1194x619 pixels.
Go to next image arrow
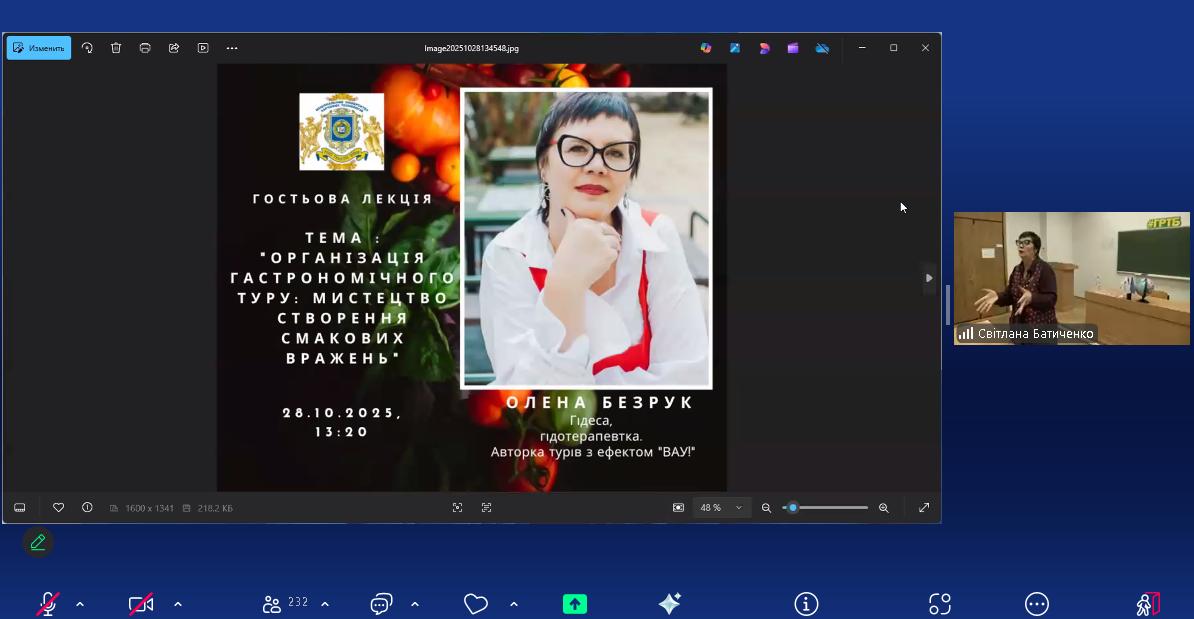point(928,278)
